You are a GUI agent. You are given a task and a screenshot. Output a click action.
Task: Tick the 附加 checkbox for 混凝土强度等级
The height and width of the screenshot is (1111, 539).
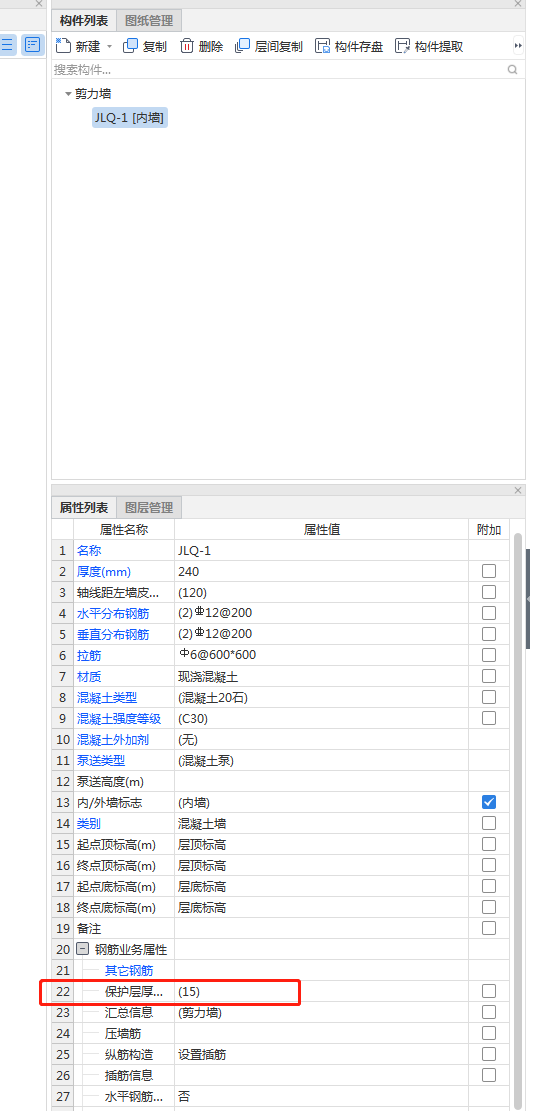click(x=489, y=718)
